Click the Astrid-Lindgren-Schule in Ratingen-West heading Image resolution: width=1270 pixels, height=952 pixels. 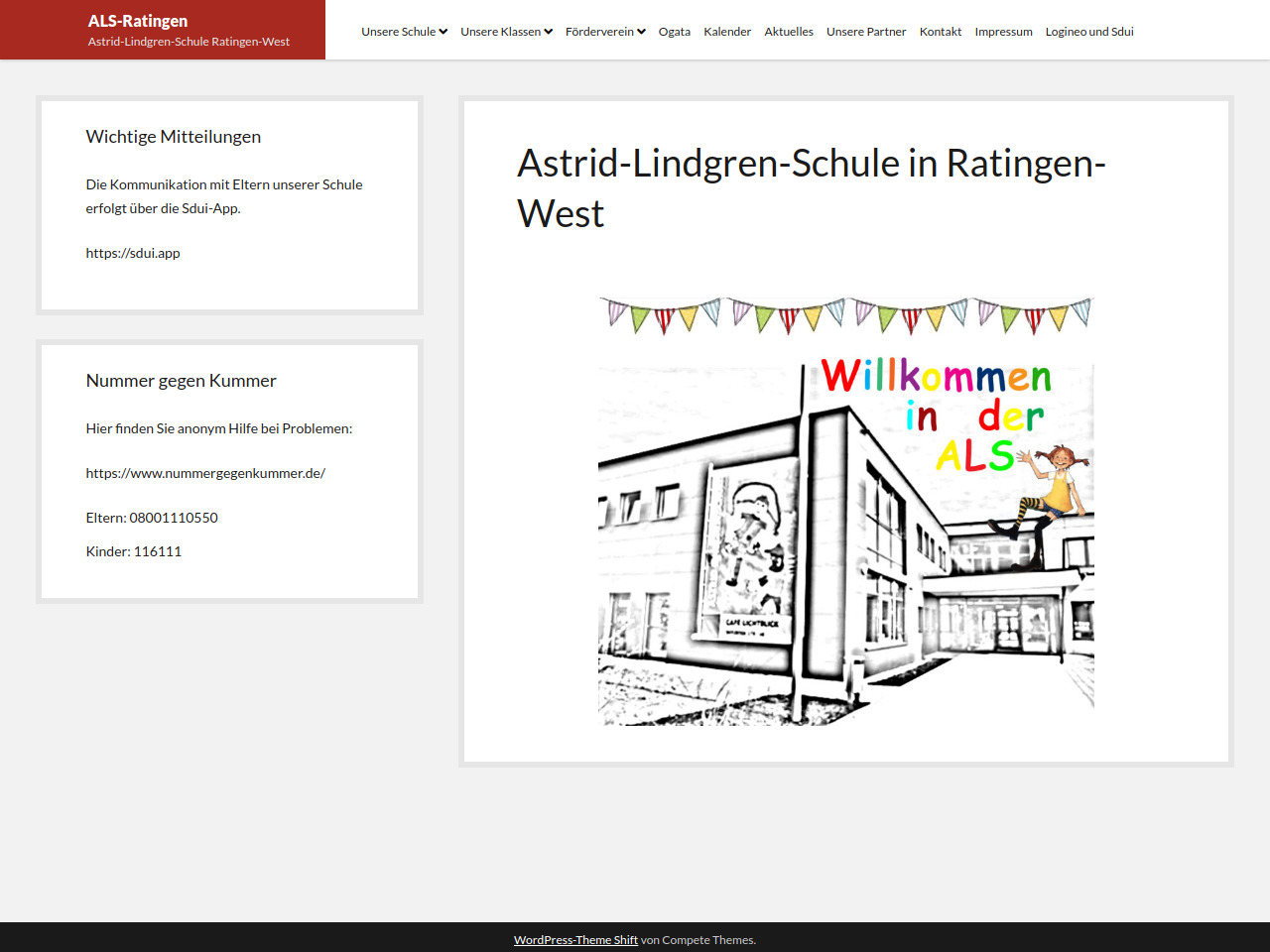coord(811,187)
